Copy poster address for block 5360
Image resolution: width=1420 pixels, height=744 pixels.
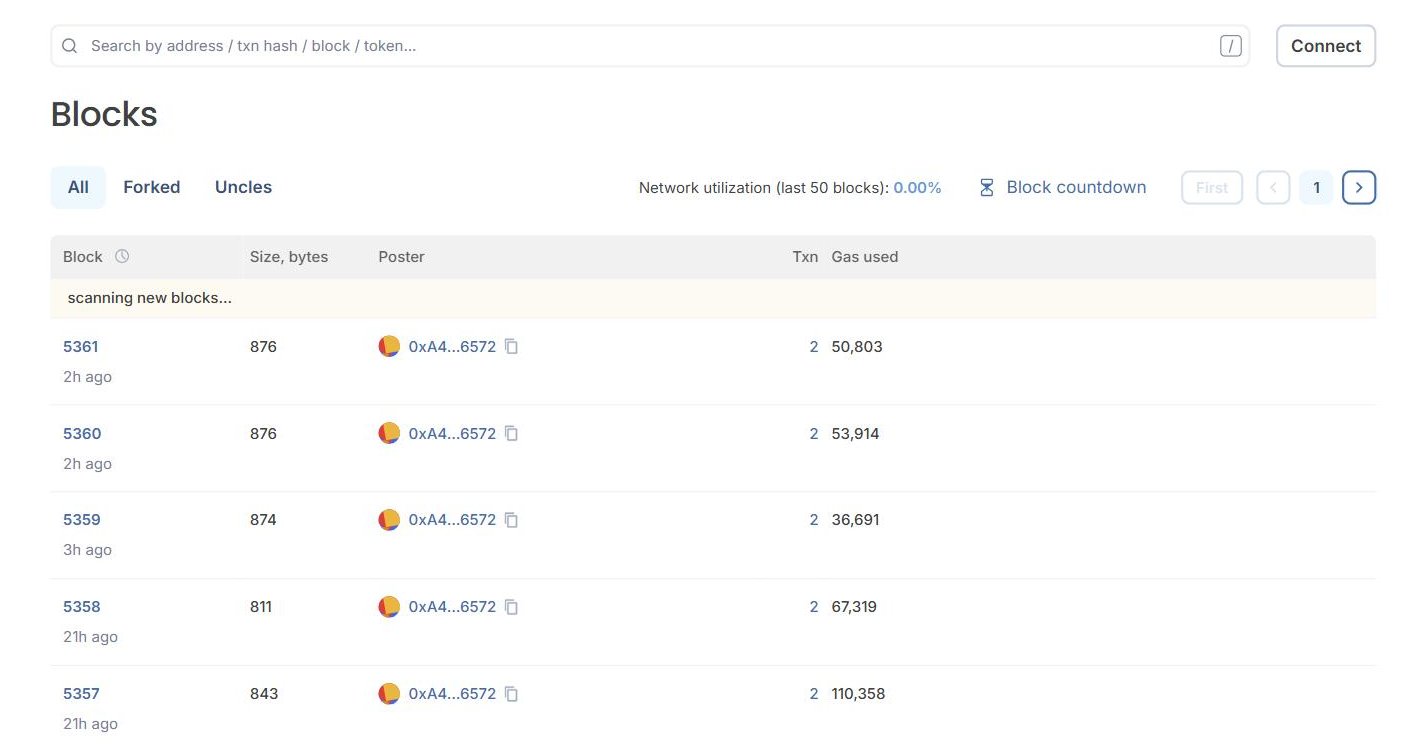click(511, 434)
